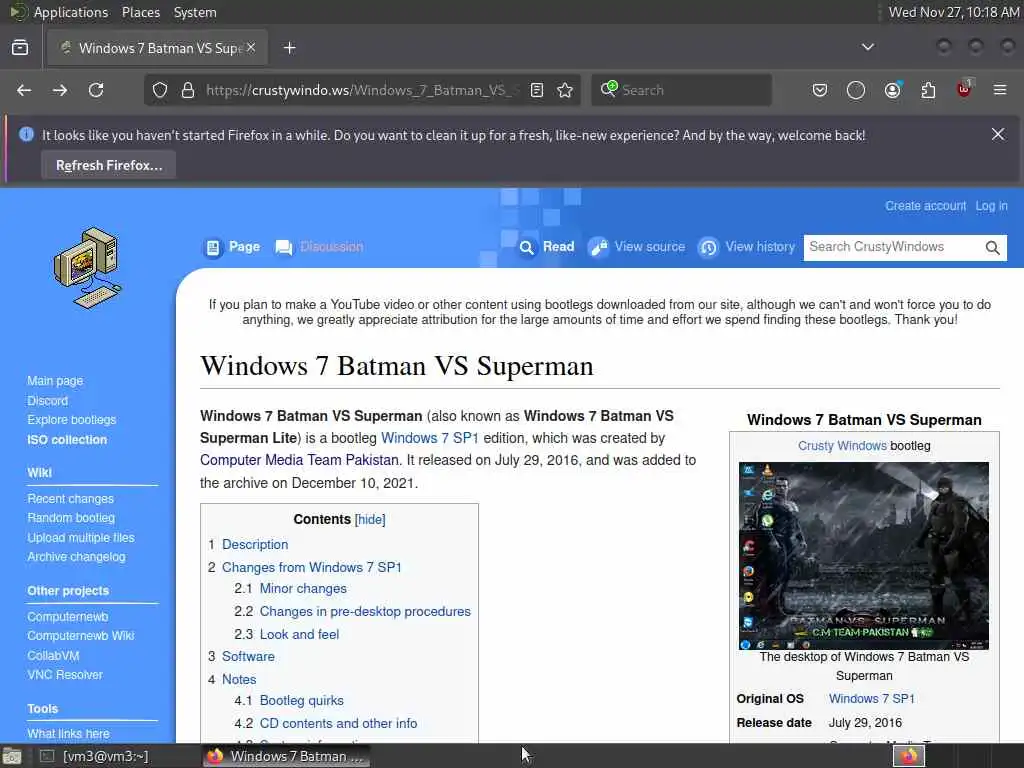Open the Computer Media Team Pakistan link
Screen dimensions: 1024x768
[299, 460]
